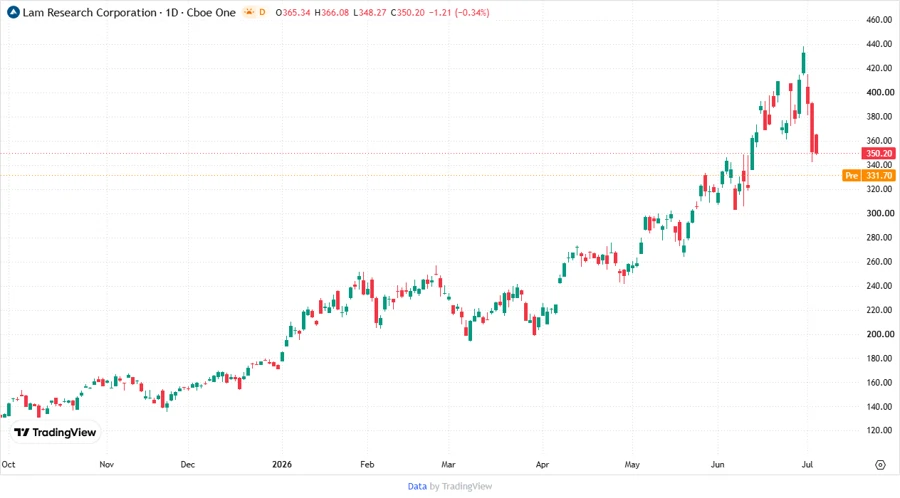Click the High value H366.08
Viewport: 900px width, 498px height.
coord(332,13)
